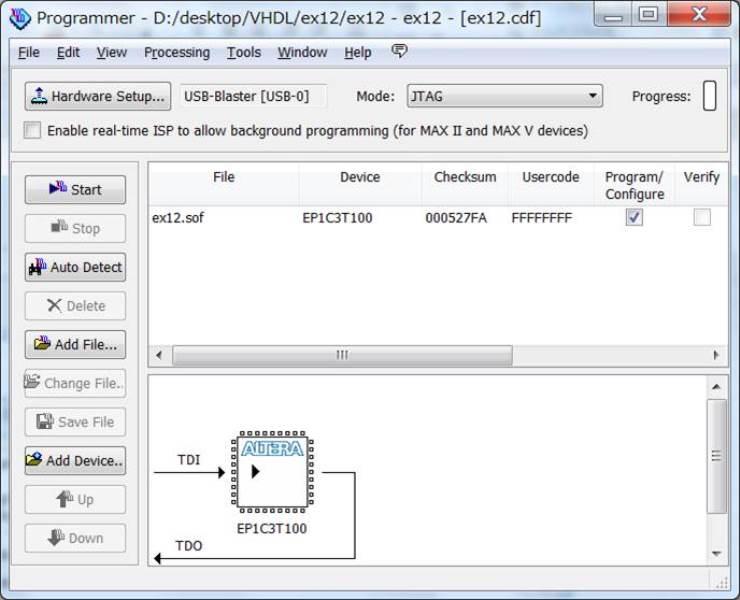Add a file with Add File button
This screenshot has height=600, width=740.
[76, 345]
